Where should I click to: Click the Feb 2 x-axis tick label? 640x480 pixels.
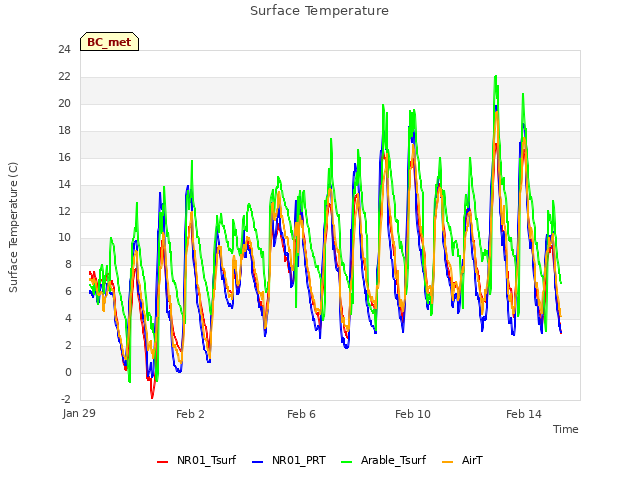pos(190,414)
